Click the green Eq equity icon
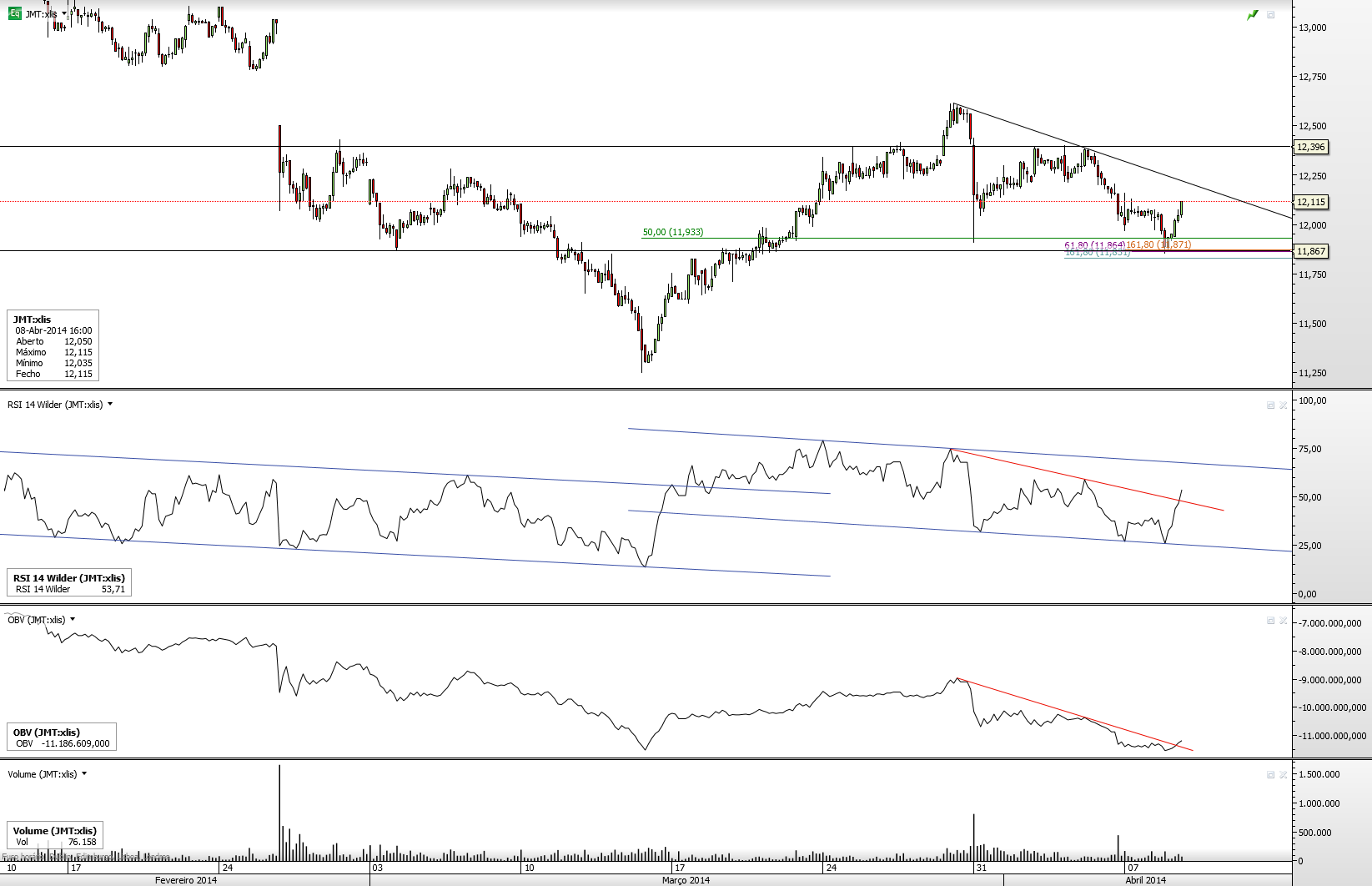Screen dimensions: 1372x886 (x=14, y=13)
